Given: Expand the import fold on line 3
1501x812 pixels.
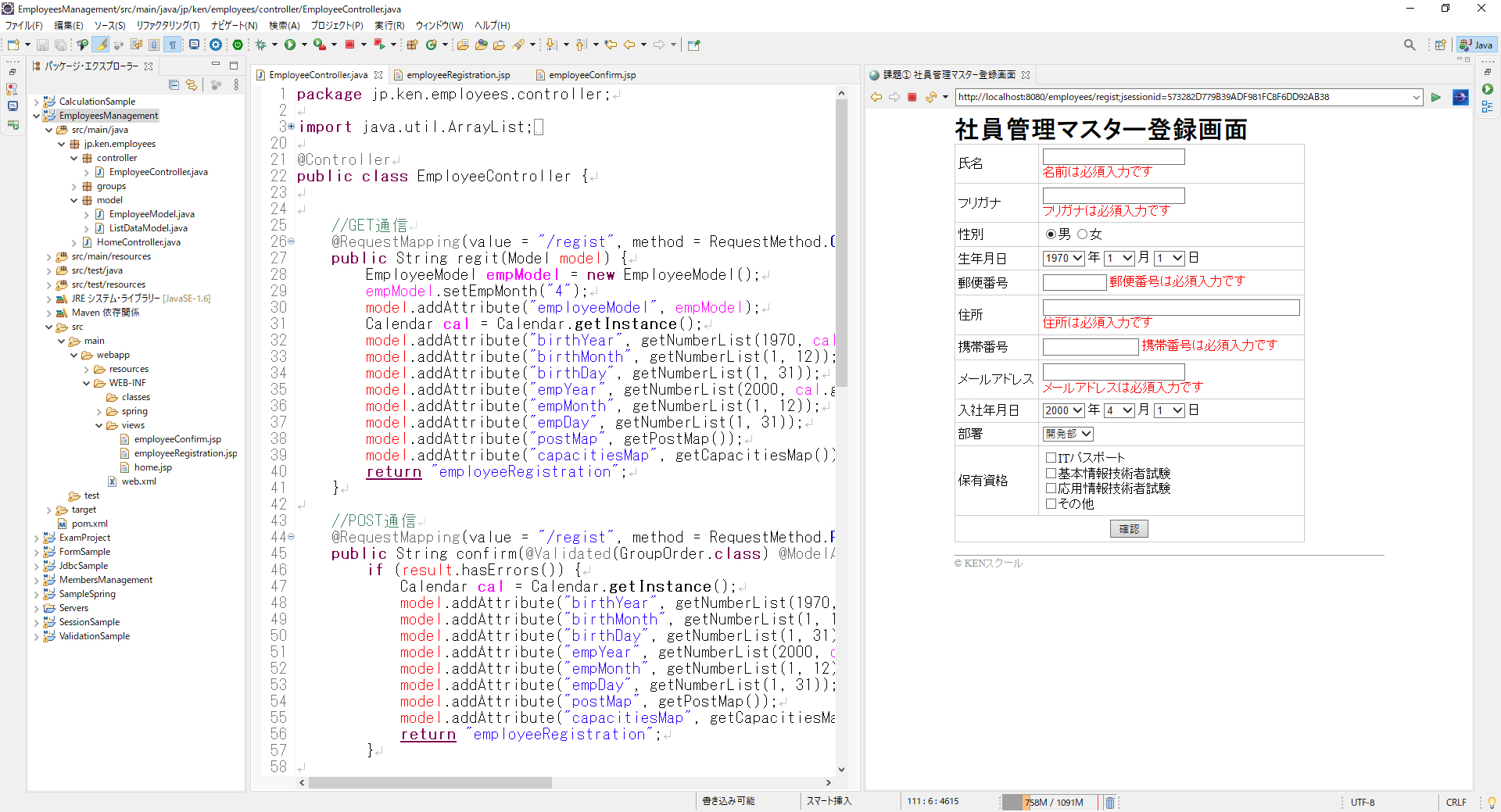Looking at the screenshot, I should point(292,127).
